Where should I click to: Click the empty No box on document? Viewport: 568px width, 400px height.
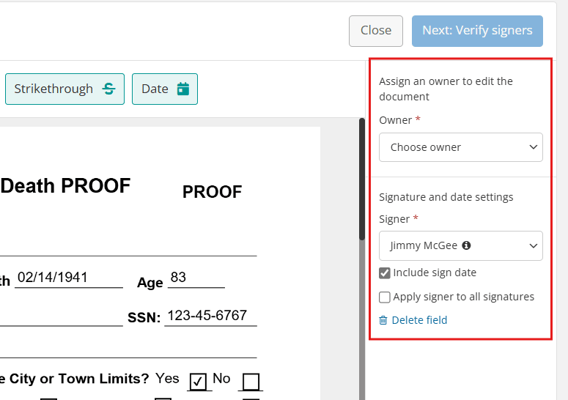251,382
